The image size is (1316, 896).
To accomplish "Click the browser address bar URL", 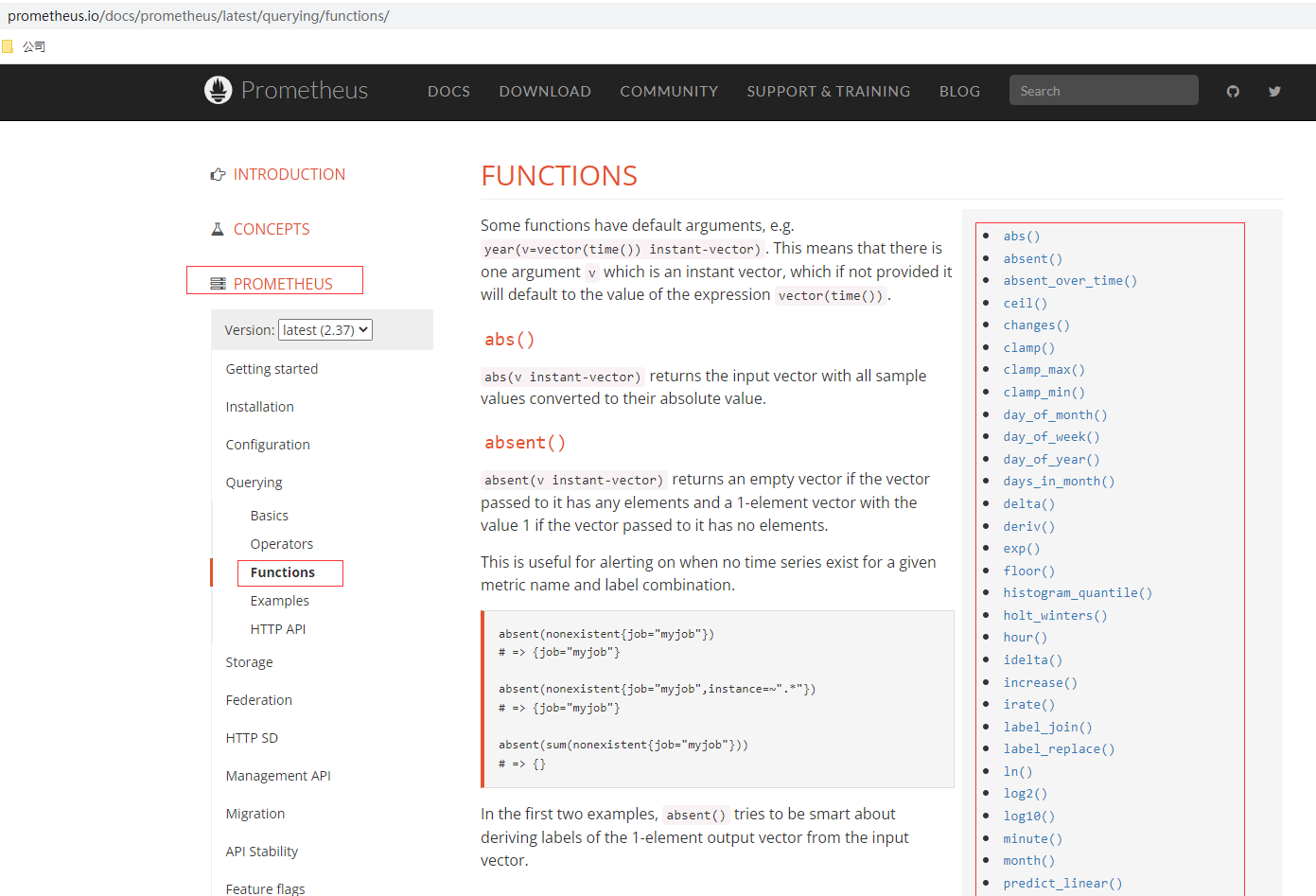I will (199, 16).
